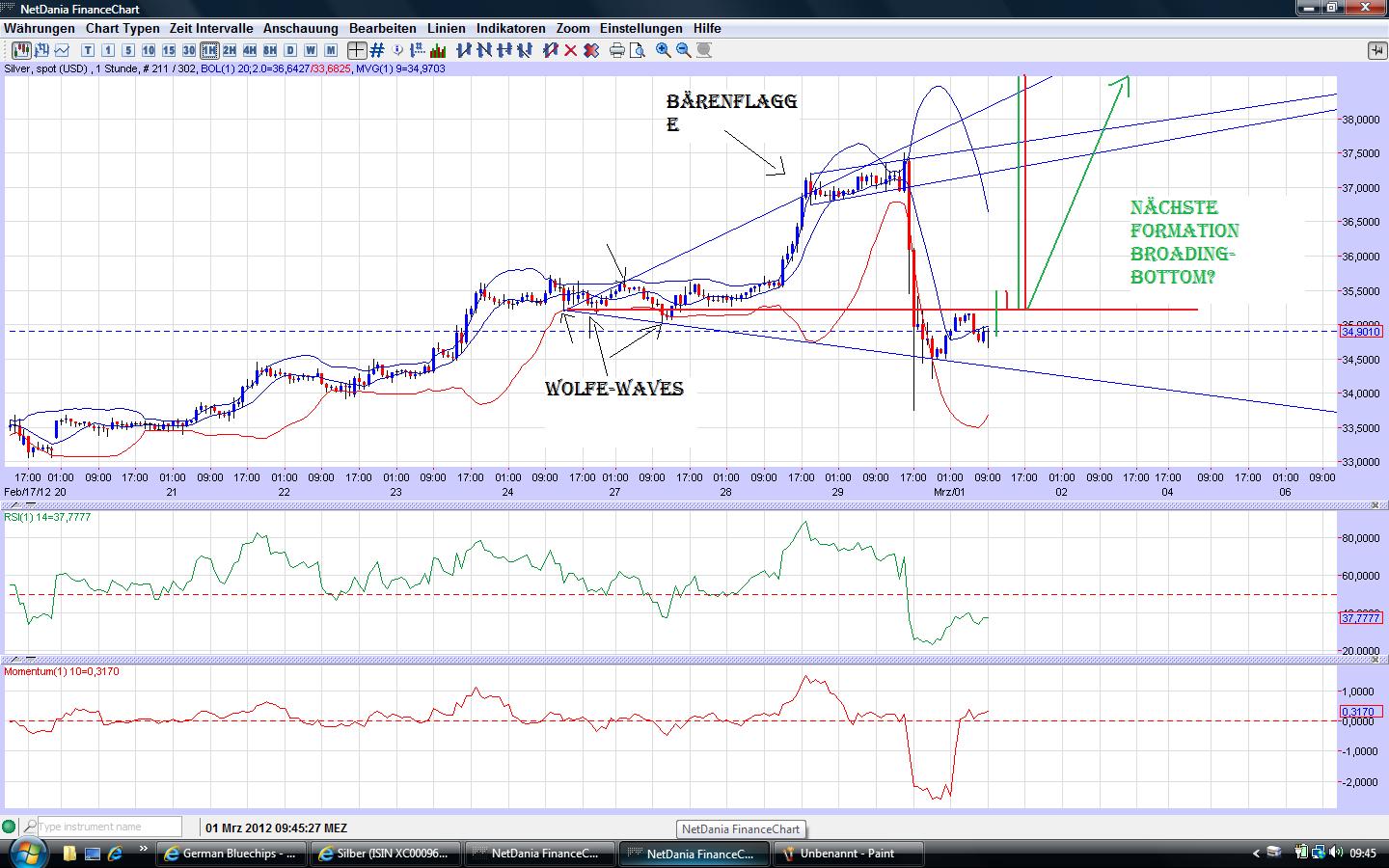Click the 34,9010 current price marker
Screen dimensions: 1389x868
[x=1361, y=331]
